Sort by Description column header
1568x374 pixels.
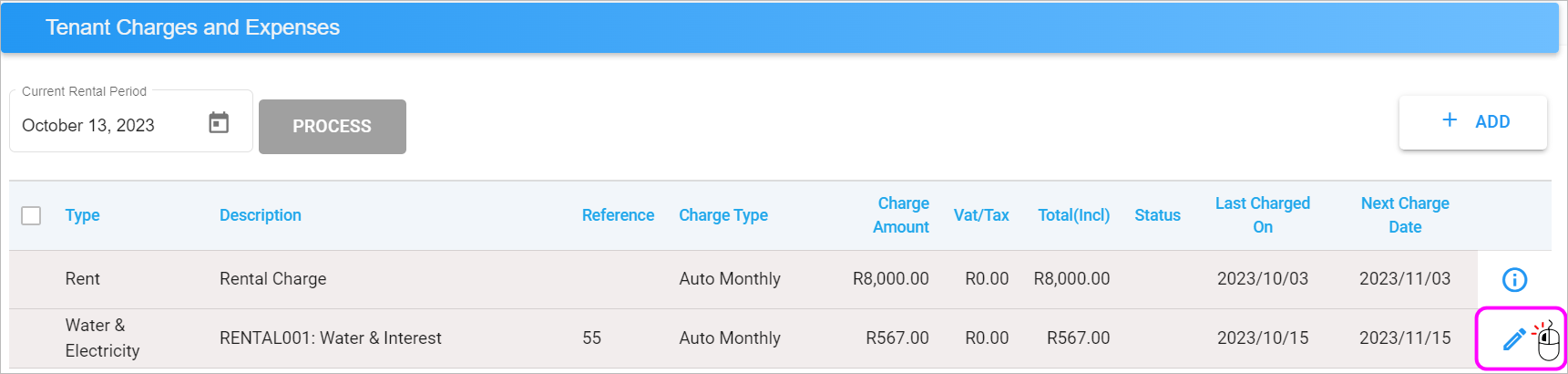pyautogui.click(x=261, y=215)
